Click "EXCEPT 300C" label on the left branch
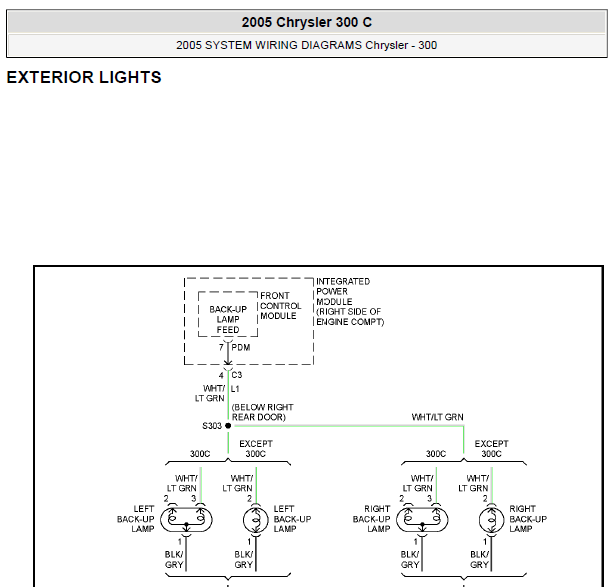 [256, 449]
